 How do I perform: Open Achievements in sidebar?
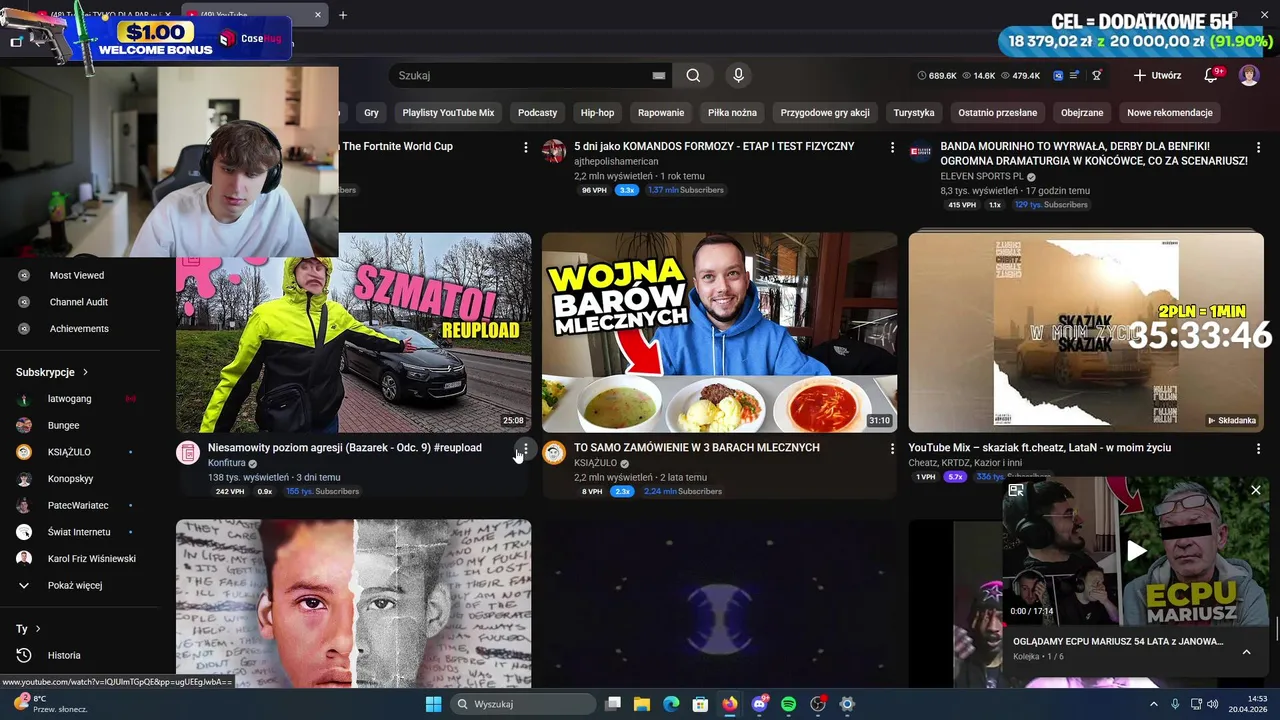80,329
